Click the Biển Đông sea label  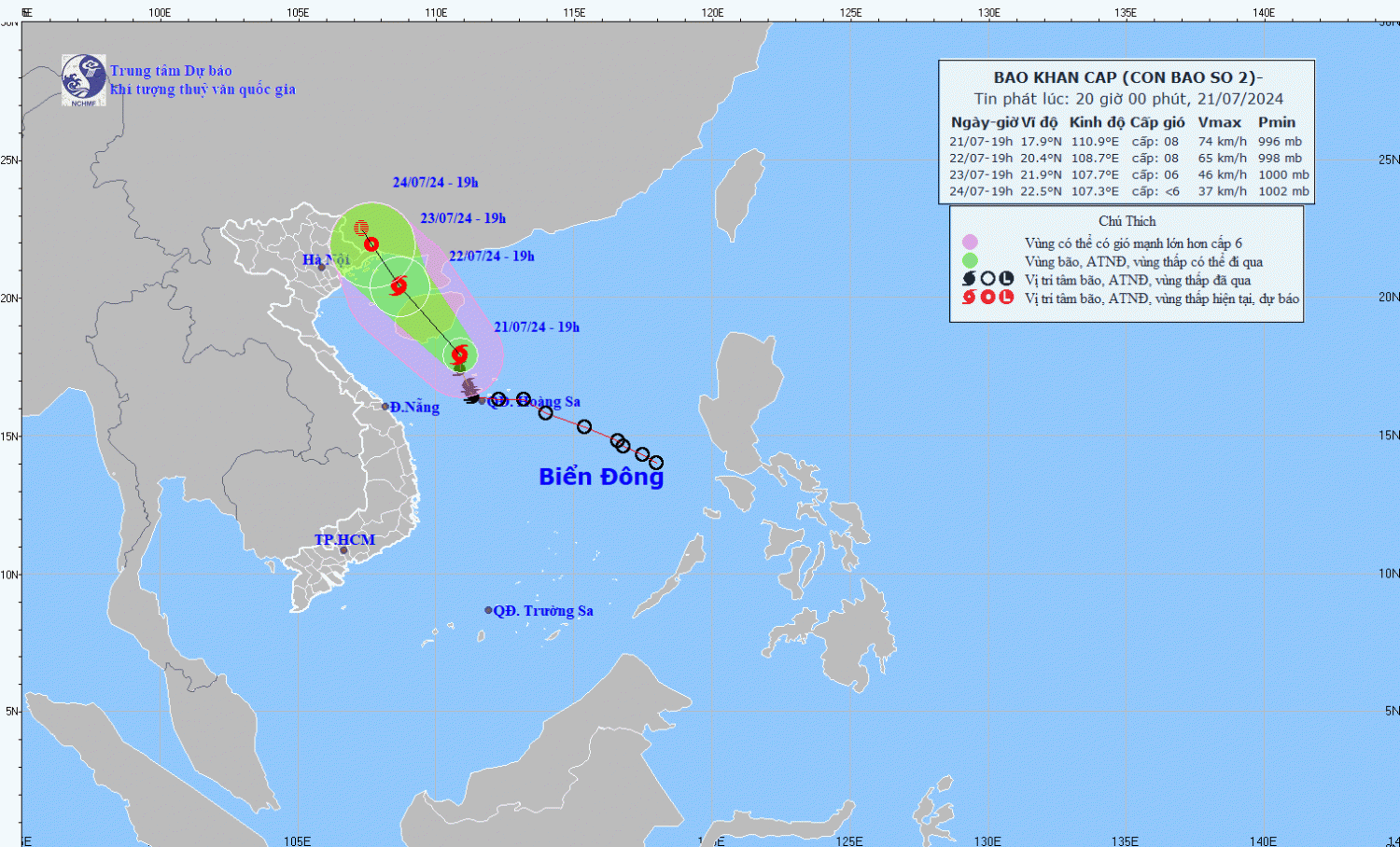(601, 477)
